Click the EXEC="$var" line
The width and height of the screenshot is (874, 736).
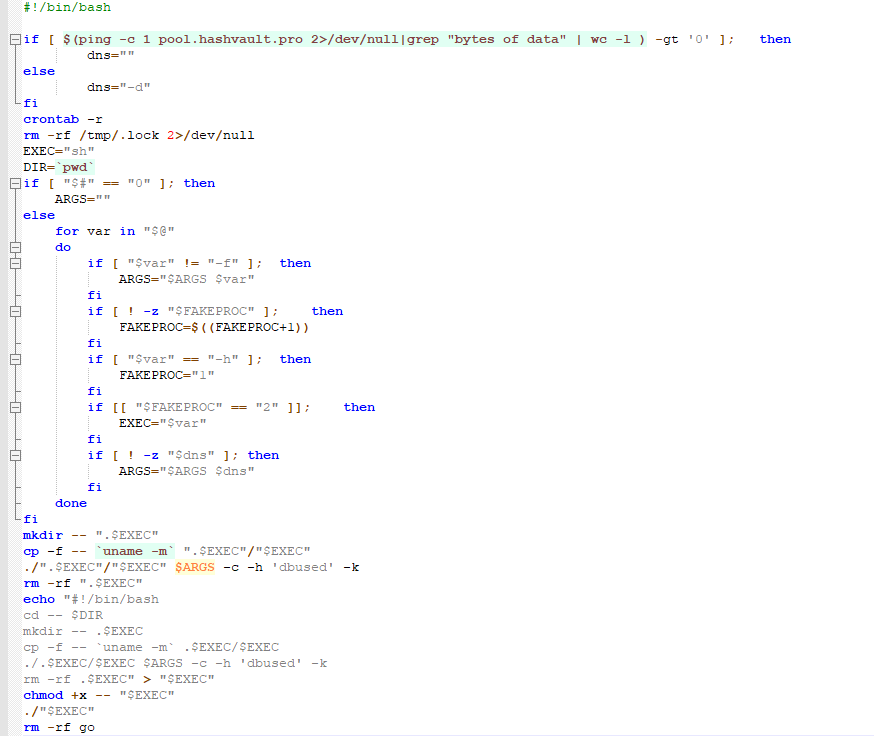(x=163, y=423)
